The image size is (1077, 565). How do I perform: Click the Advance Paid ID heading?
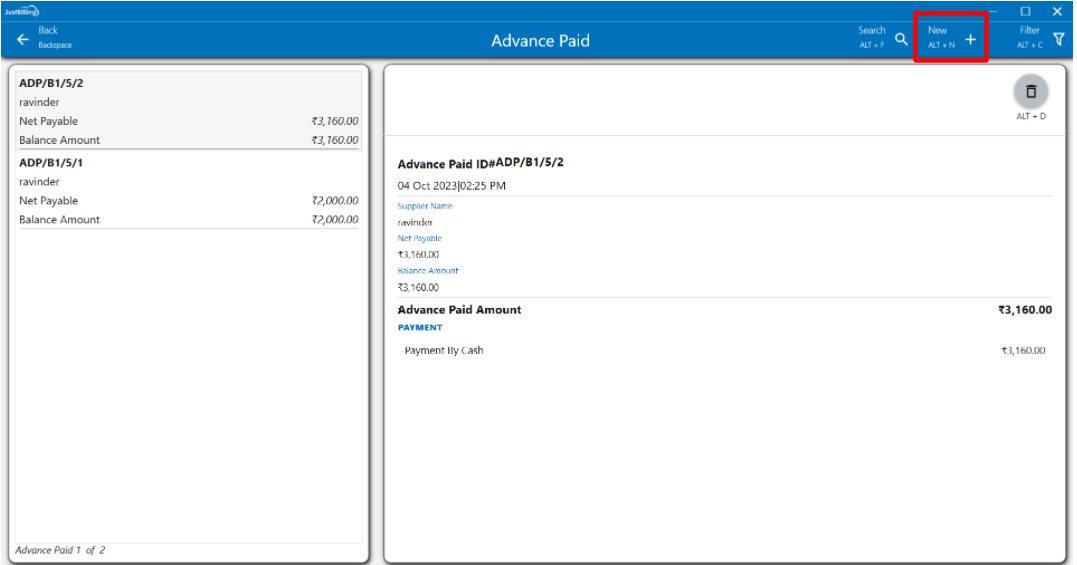click(x=480, y=163)
